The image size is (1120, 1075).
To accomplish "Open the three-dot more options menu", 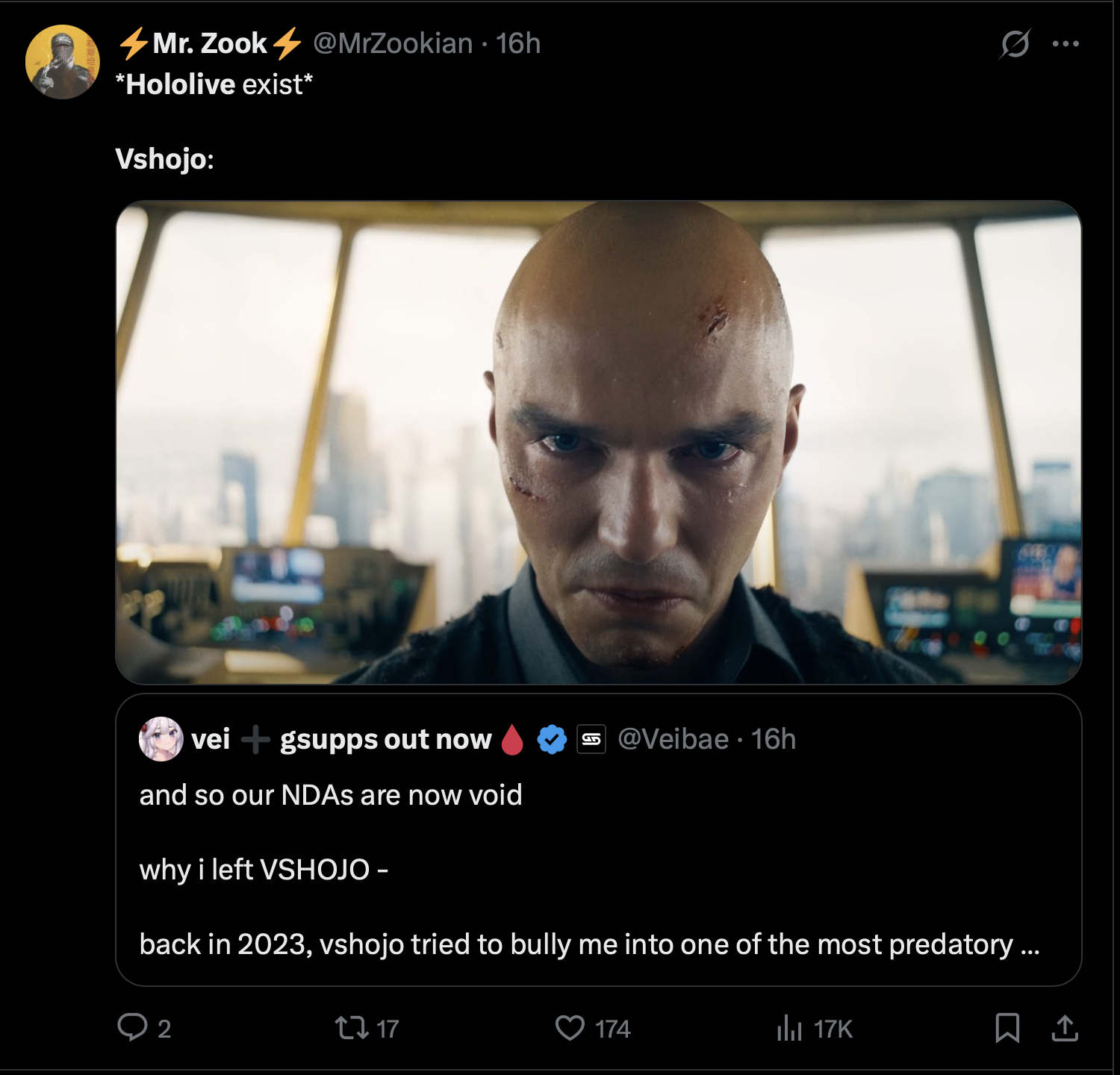I will tap(1065, 44).
